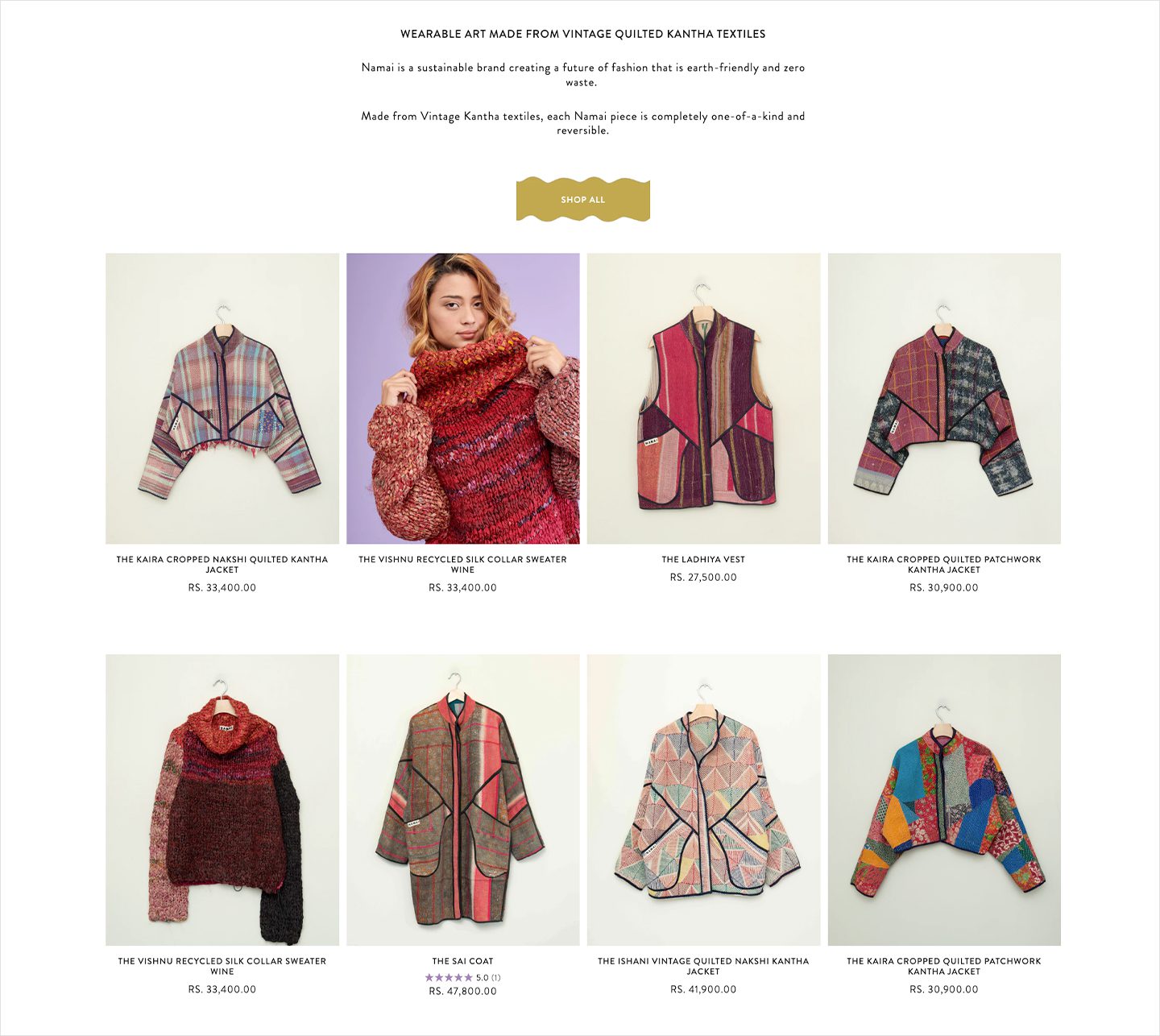Select second-row Kaira Cropped Quilted Patchwork title
The image size is (1160, 1036).
pyautogui.click(x=944, y=966)
